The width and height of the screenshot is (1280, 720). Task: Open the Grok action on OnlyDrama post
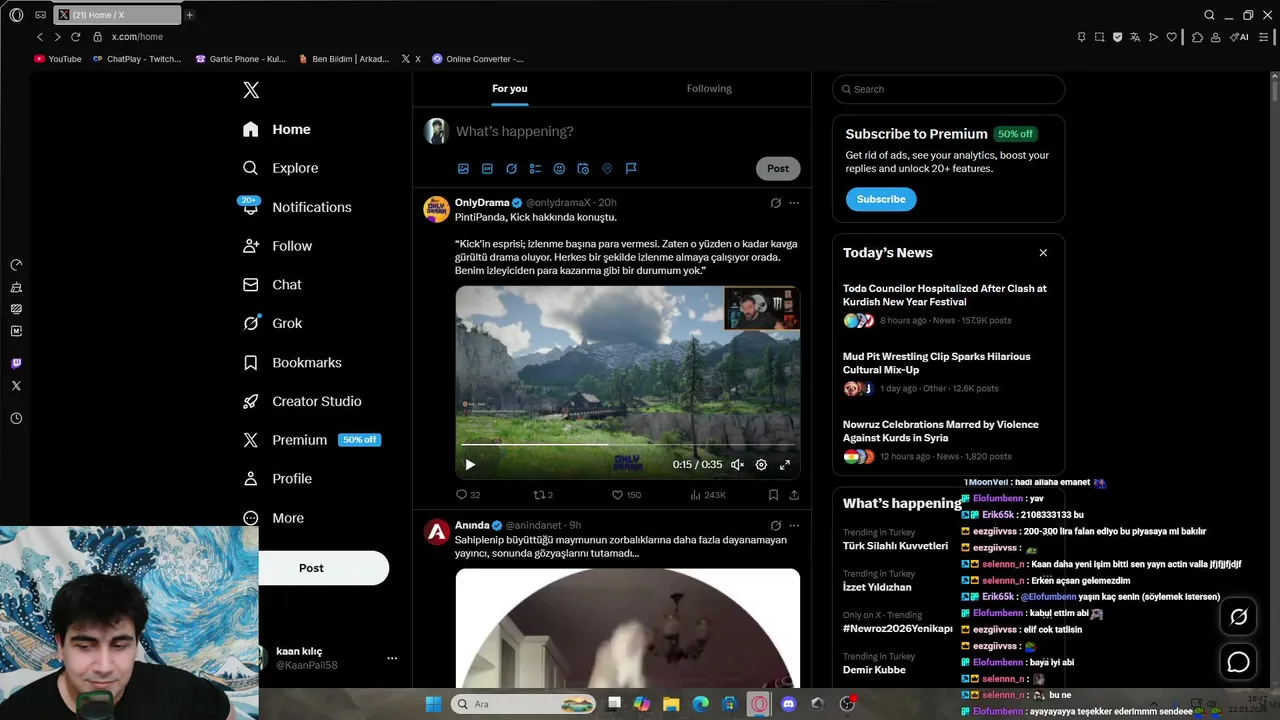(x=775, y=203)
